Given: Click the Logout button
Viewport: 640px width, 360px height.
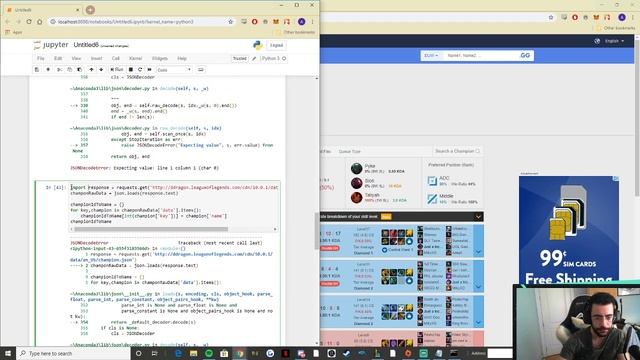Looking at the screenshot, I should point(276,45).
